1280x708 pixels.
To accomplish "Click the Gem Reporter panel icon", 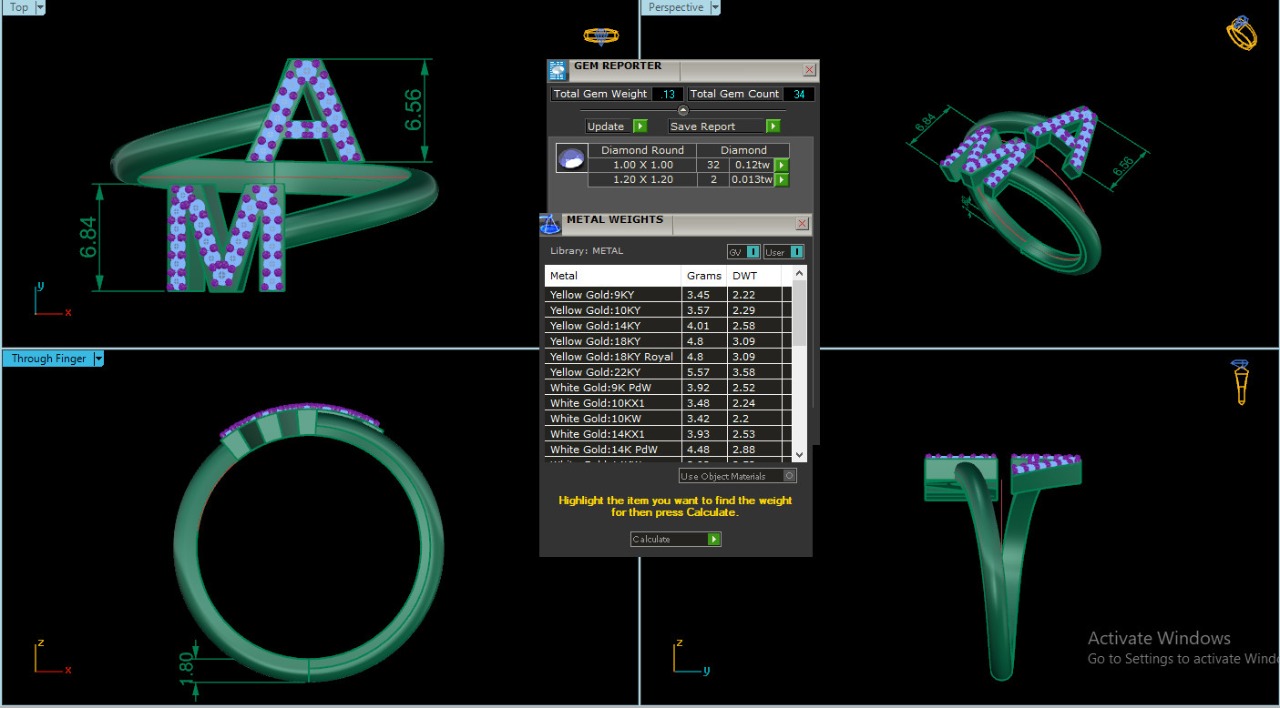I will (x=558, y=70).
